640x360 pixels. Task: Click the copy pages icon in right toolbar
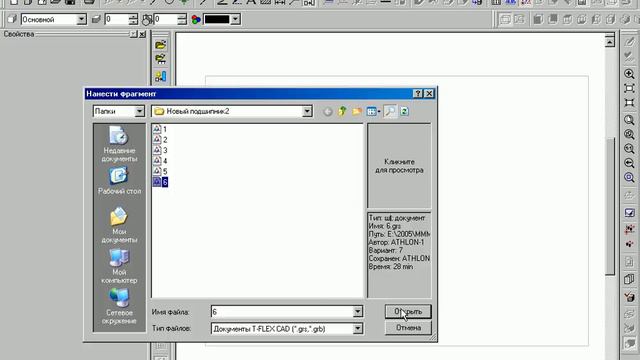[x=629, y=279]
